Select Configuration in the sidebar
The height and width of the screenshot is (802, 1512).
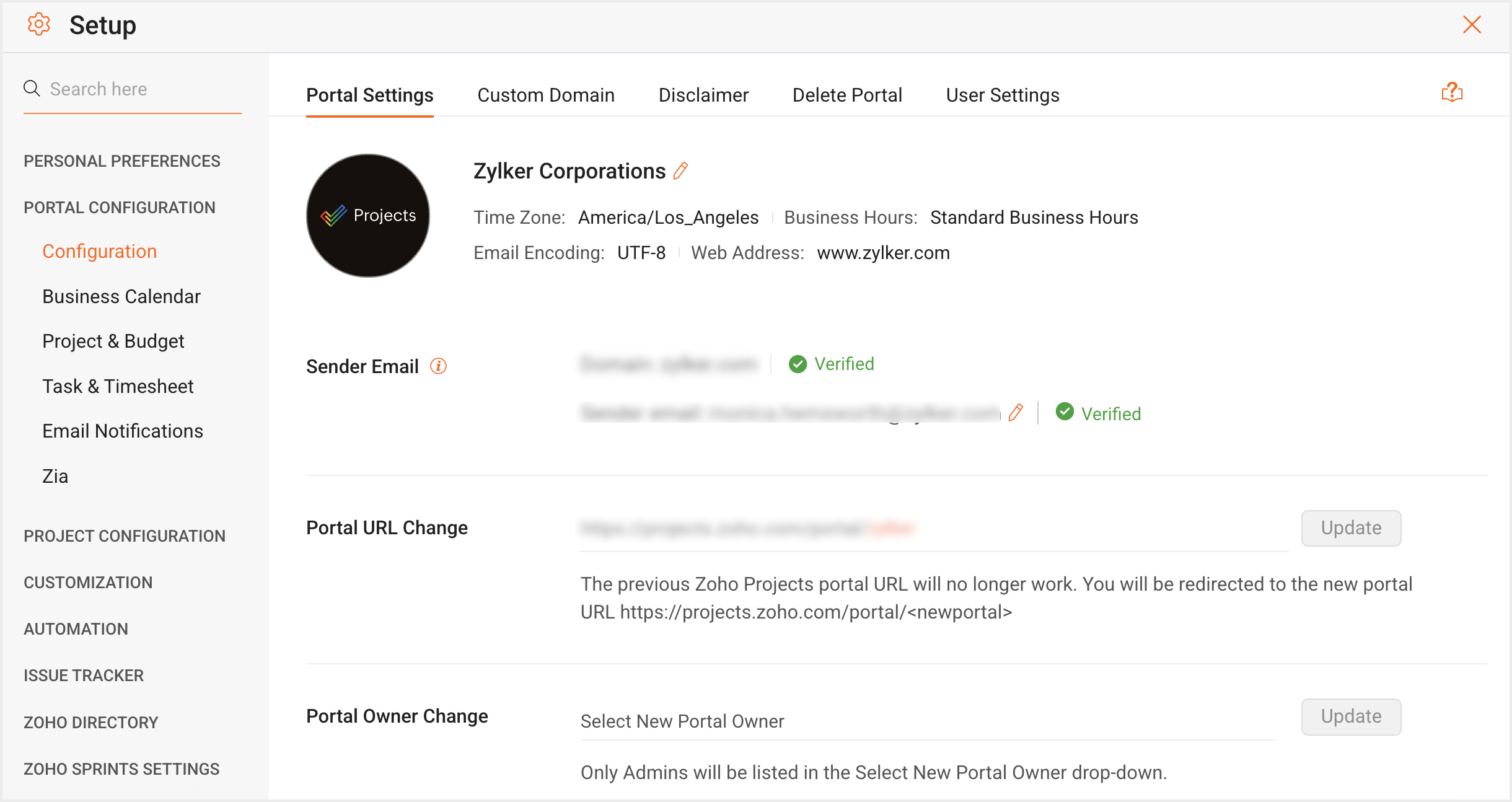pyautogui.click(x=99, y=251)
